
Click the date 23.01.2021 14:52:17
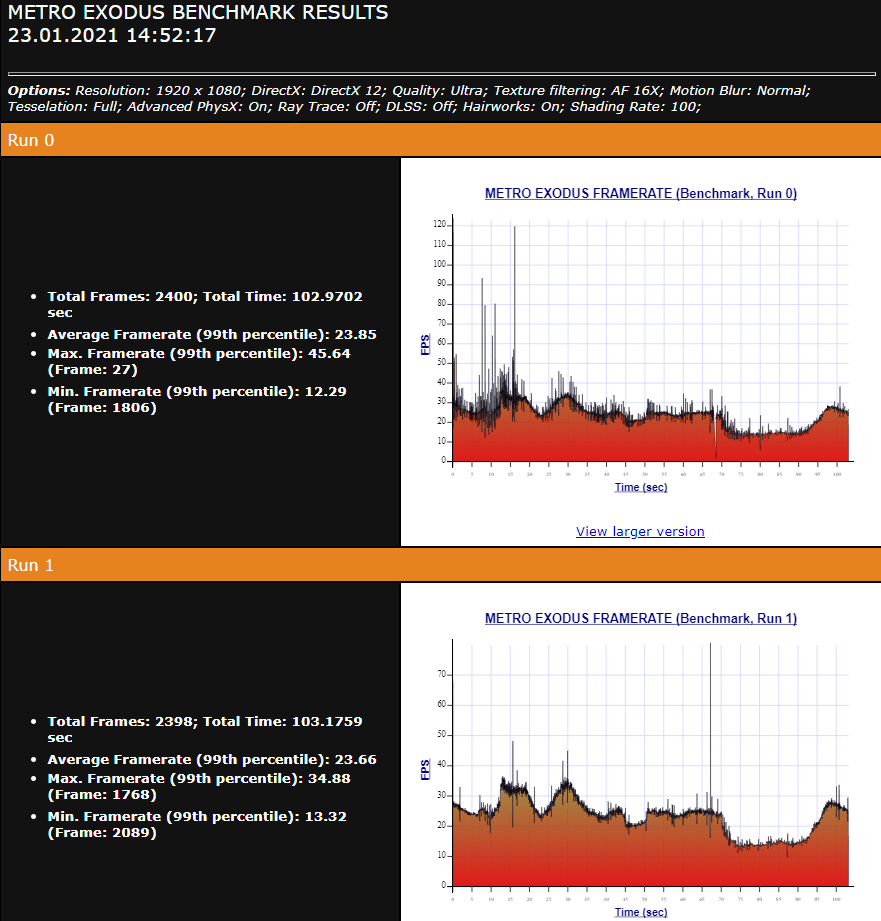(x=112, y=35)
